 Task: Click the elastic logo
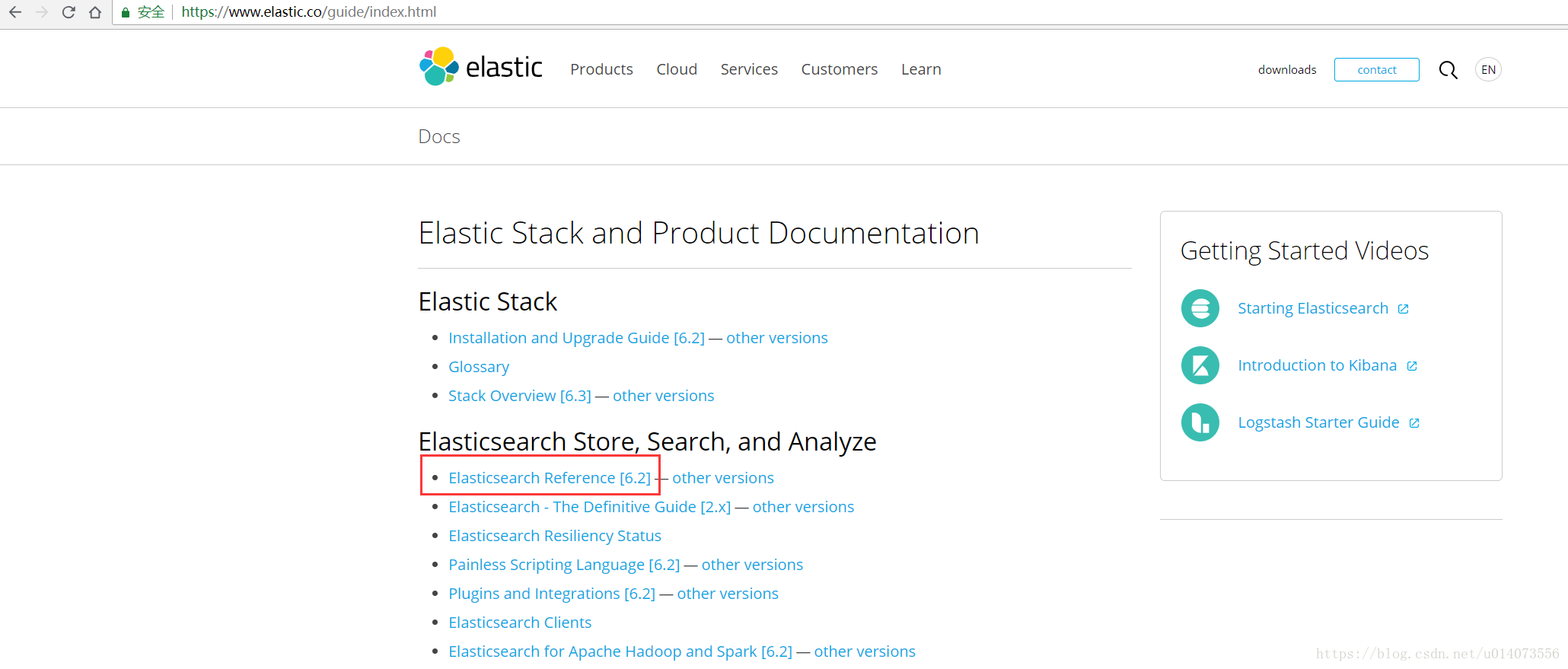pyautogui.click(x=481, y=67)
